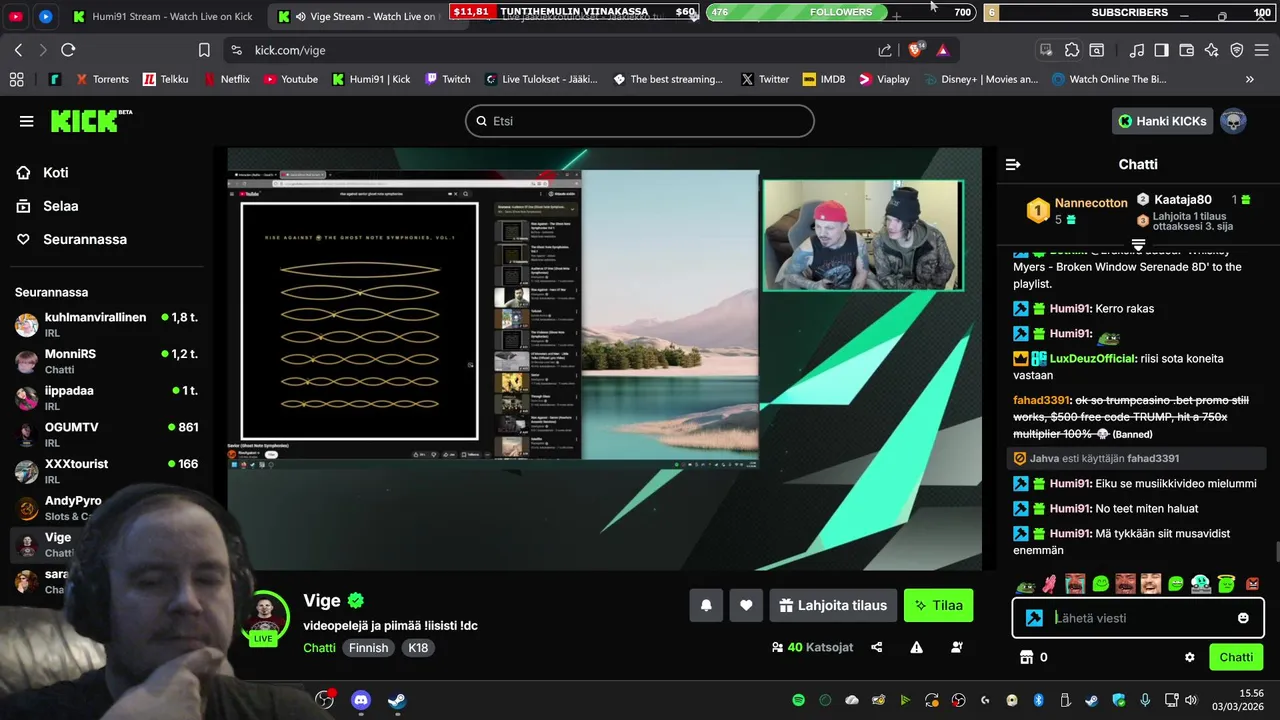Toggle the browser sidebar panel

[x=1161, y=50]
